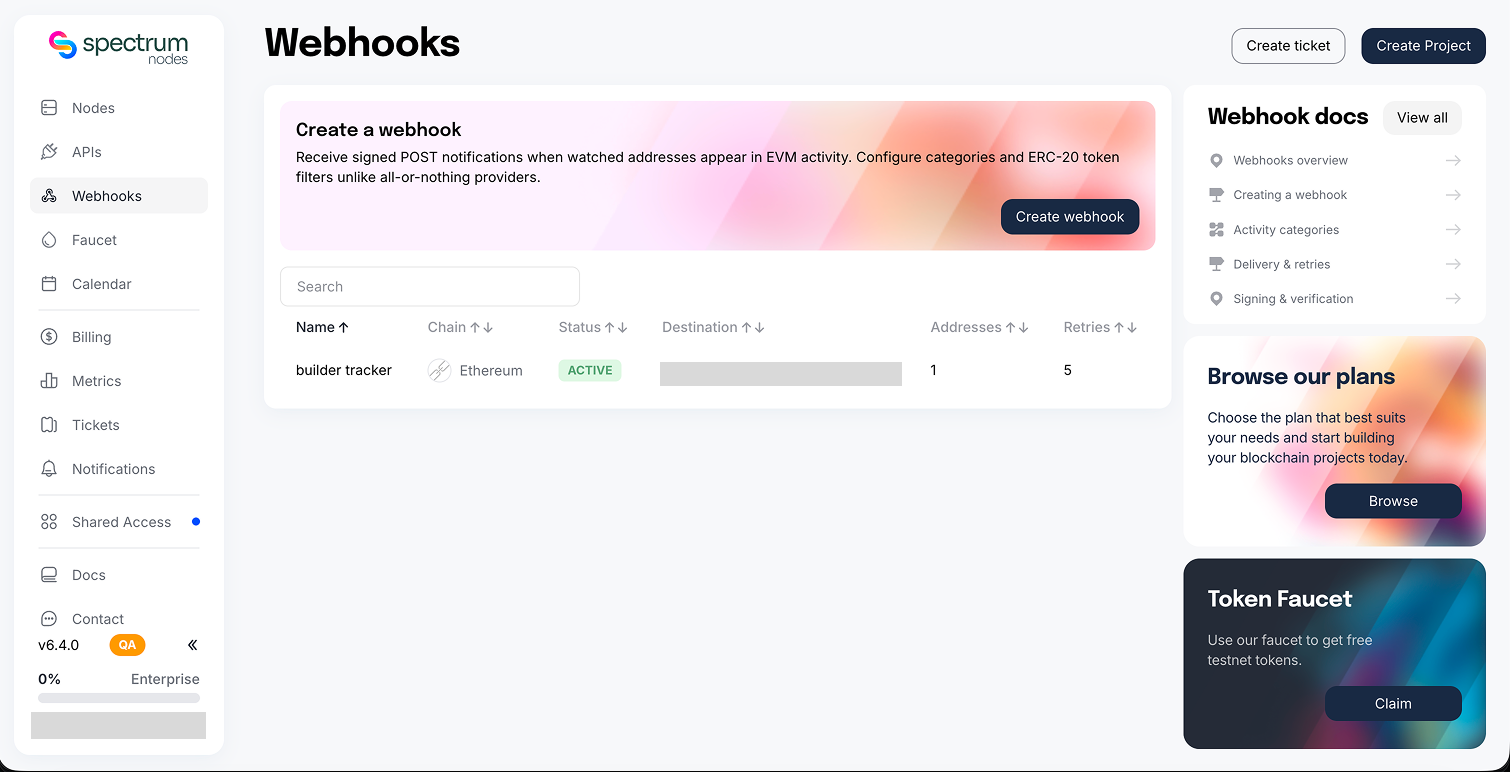This screenshot has height=772, width=1510.
Task: Collapse the sidebar with double chevron
Action: (x=193, y=645)
